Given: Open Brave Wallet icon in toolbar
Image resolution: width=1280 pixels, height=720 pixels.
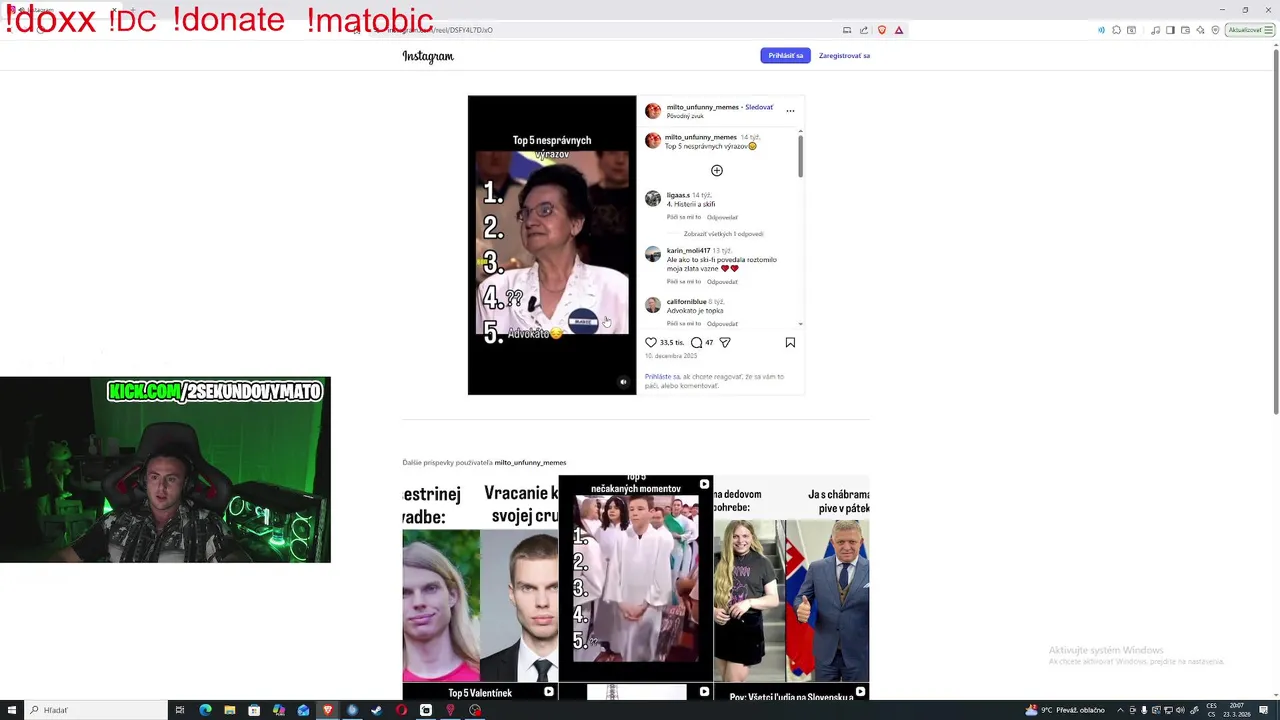Looking at the screenshot, I should [x=1185, y=30].
